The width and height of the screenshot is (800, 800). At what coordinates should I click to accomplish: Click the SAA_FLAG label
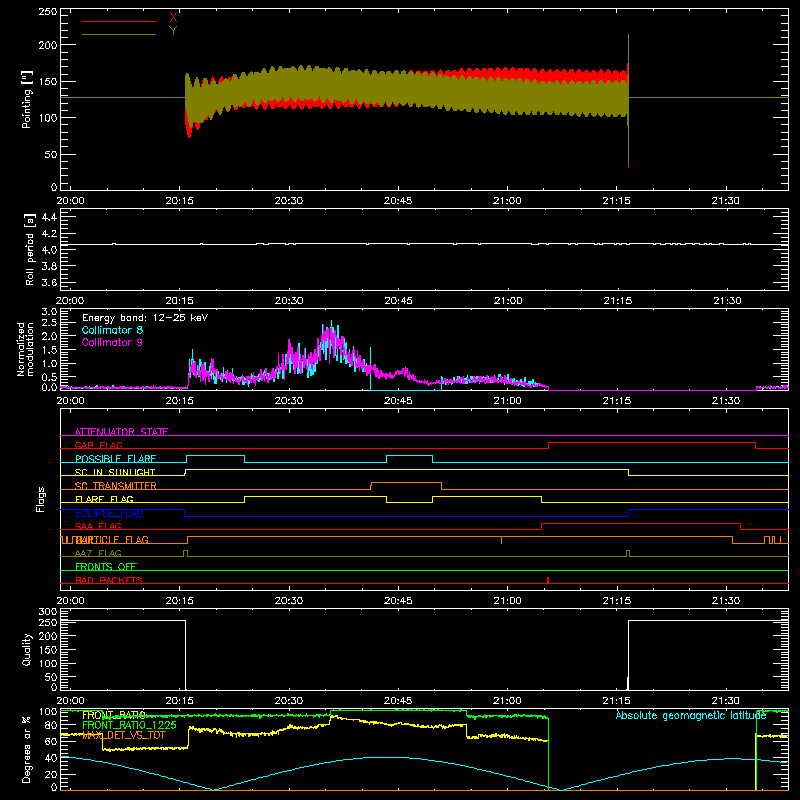pyautogui.click(x=98, y=526)
